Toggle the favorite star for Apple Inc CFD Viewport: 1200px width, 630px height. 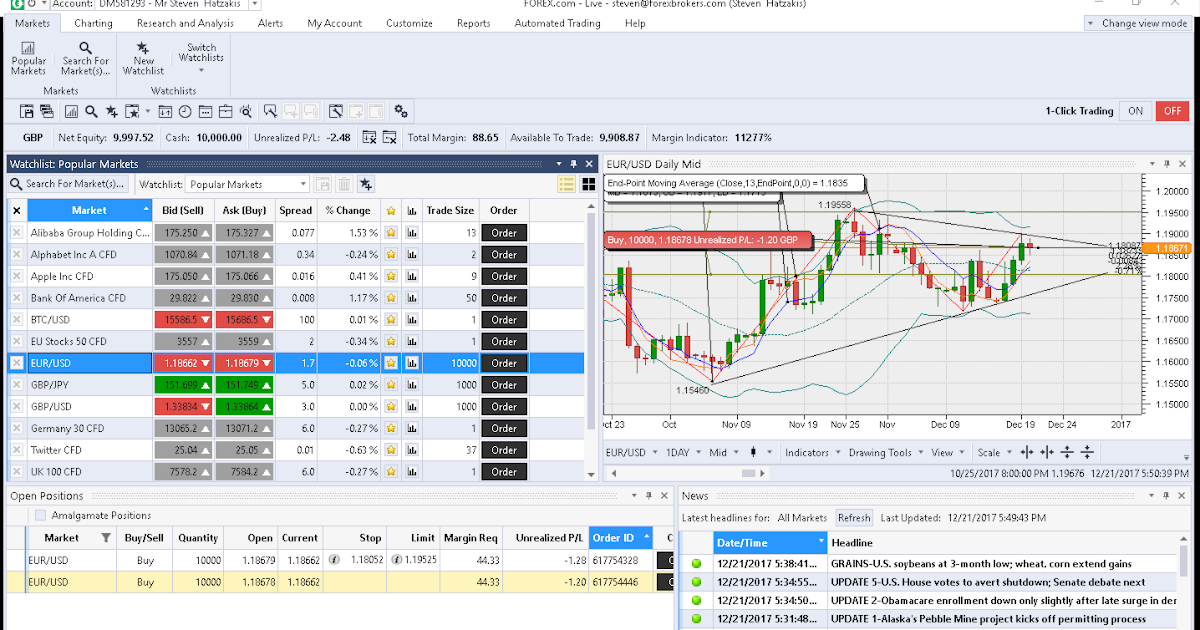click(391, 276)
